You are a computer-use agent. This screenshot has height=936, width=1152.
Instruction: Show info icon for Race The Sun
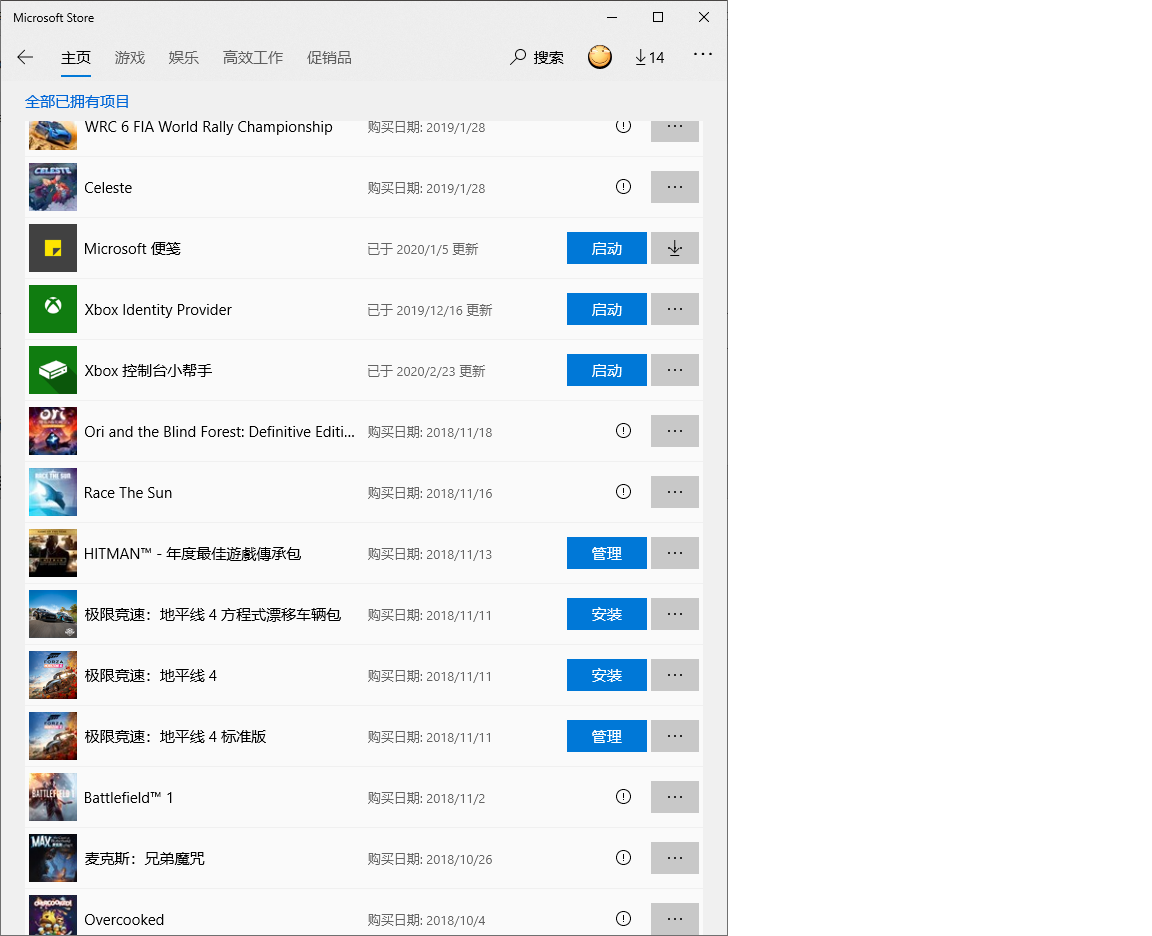coord(623,492)
